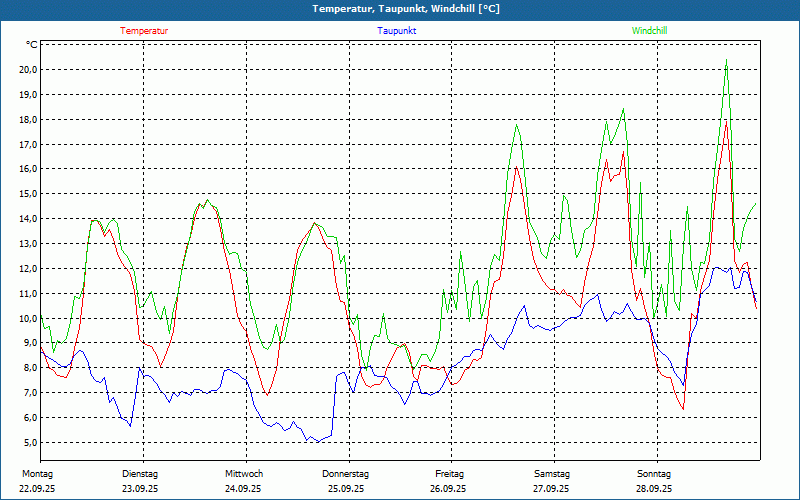800x500 pixels.
Task: Click the date 22.09.25 on the axis
Action: tap(37, 489)
